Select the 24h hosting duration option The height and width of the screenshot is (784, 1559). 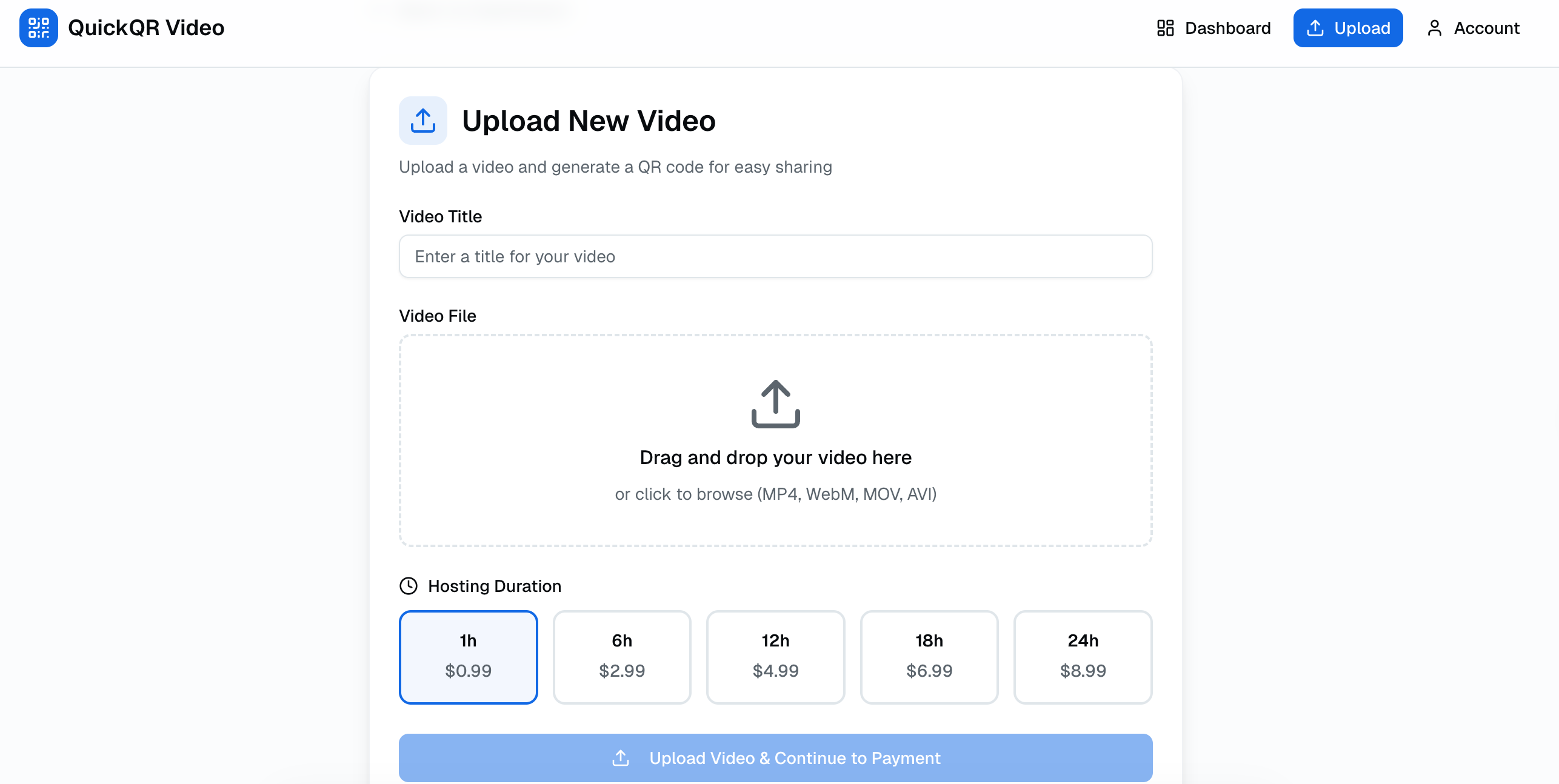[1083, 657]
